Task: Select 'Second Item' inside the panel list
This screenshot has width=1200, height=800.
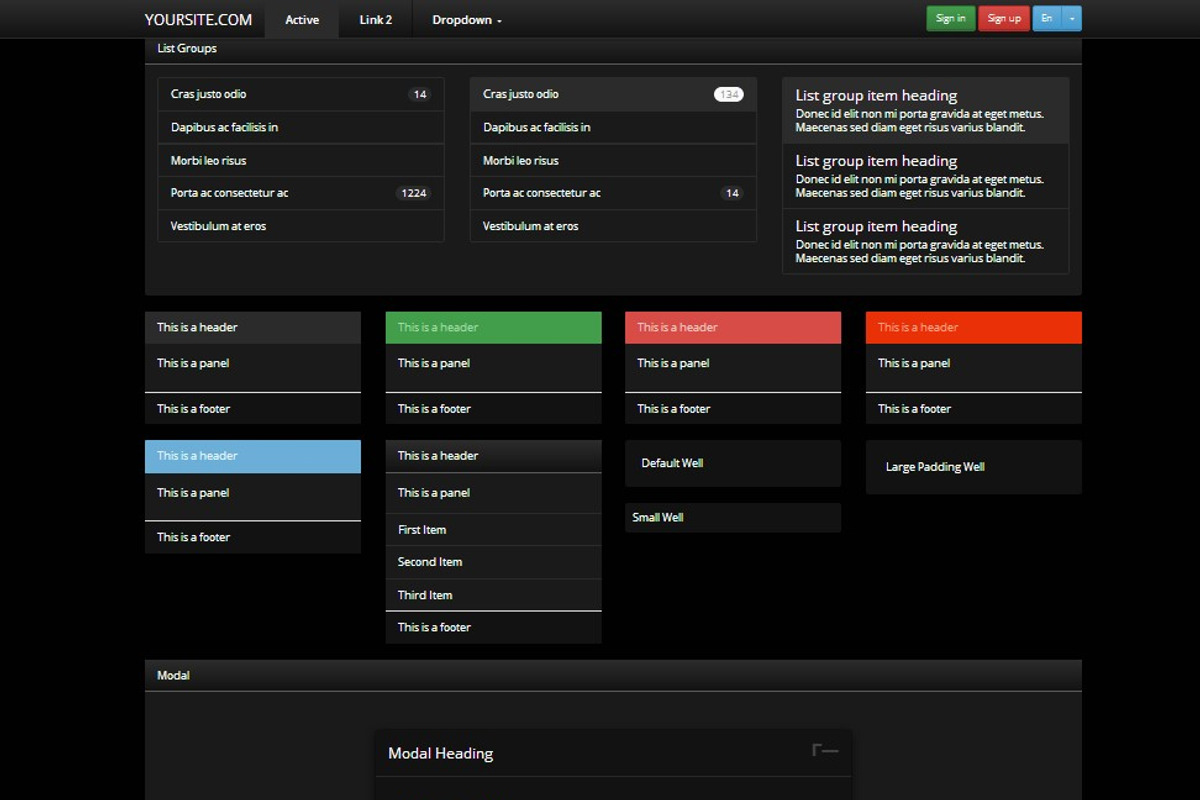Action: pos(429,562)
